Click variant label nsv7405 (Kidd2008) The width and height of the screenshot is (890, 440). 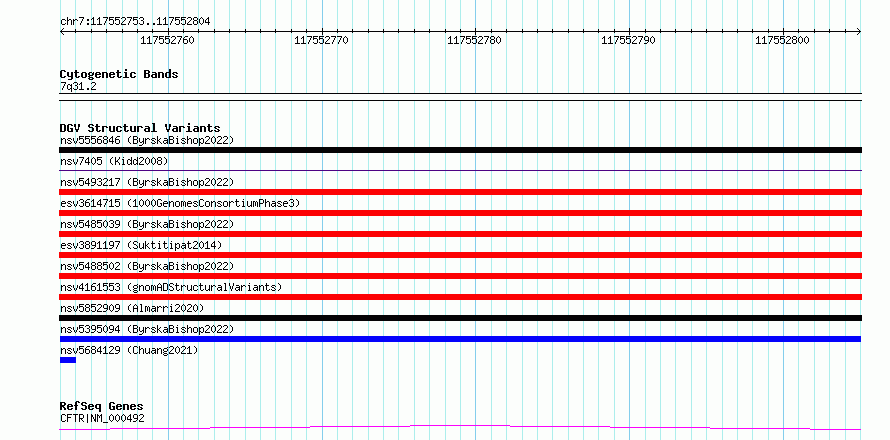click(114, 161)
